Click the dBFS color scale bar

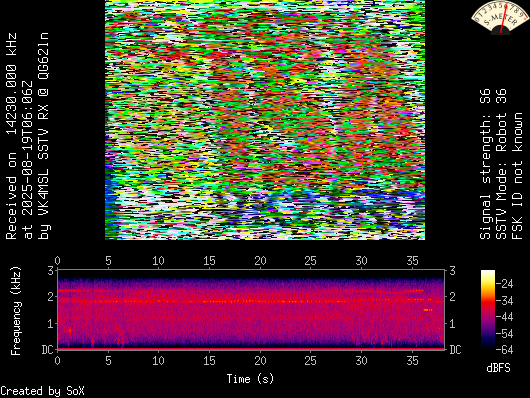point(488,309)
